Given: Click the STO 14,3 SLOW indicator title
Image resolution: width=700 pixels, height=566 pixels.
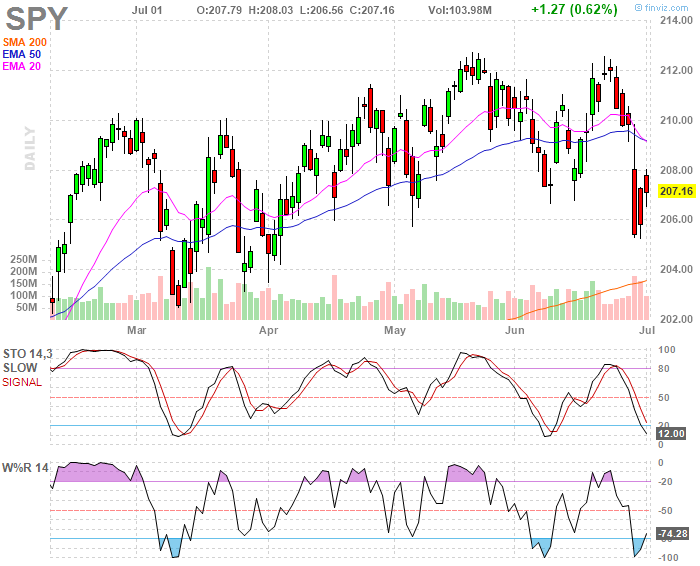Looking at the screenshot, I should [27, 361].
